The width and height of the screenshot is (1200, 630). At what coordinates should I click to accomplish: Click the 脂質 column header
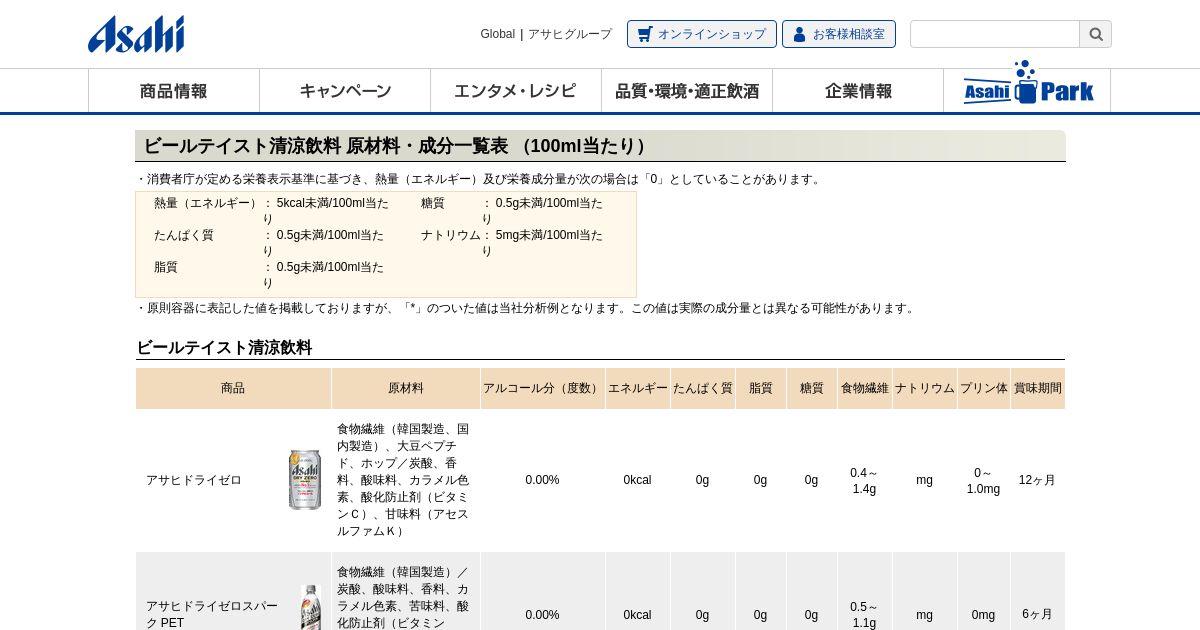761,388
